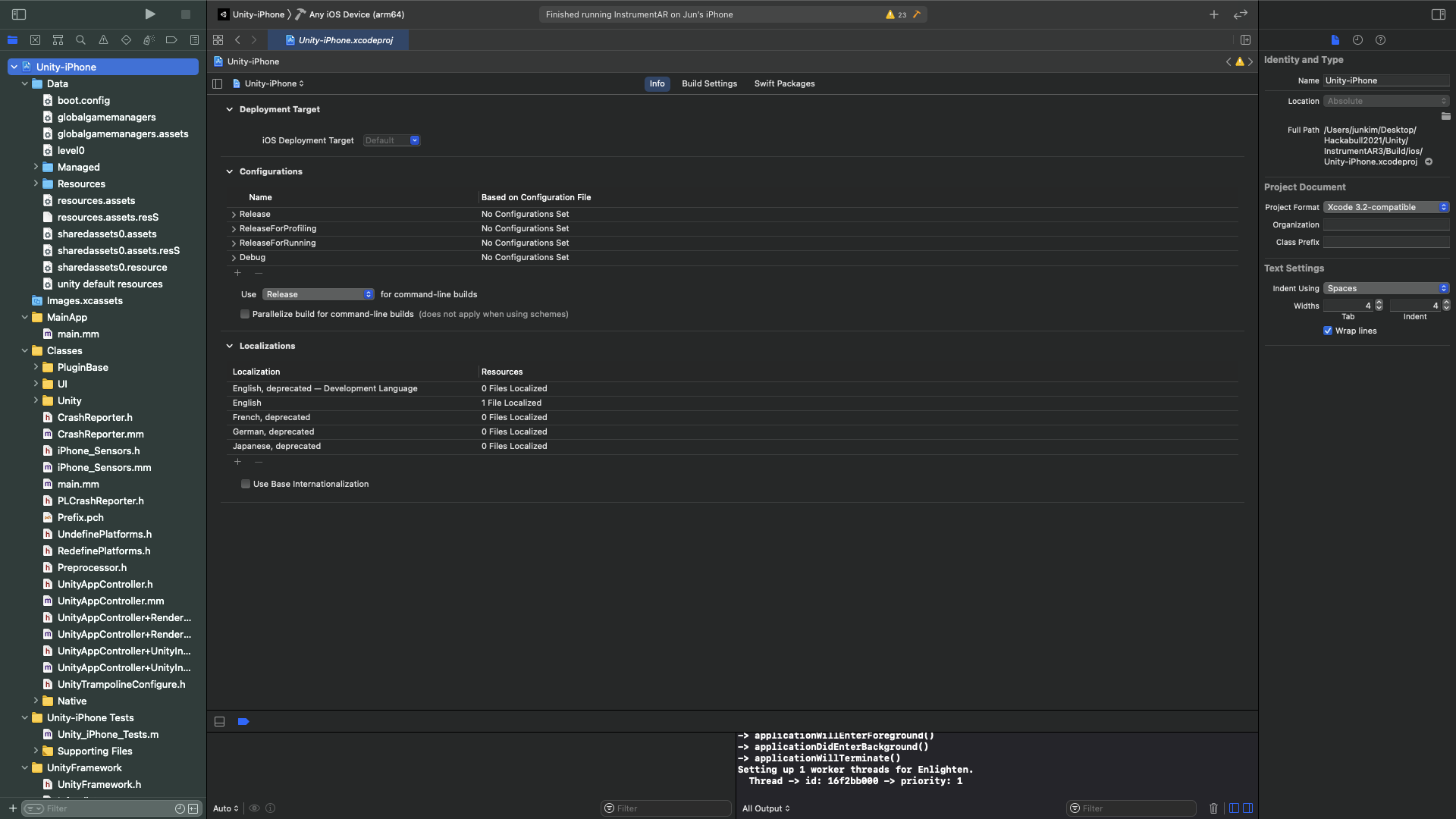The width and height of the screenshot is (1456, 819).
Task: Open the Source Control navigator icon
Action: pyautogui.click(x=35, y=39)
